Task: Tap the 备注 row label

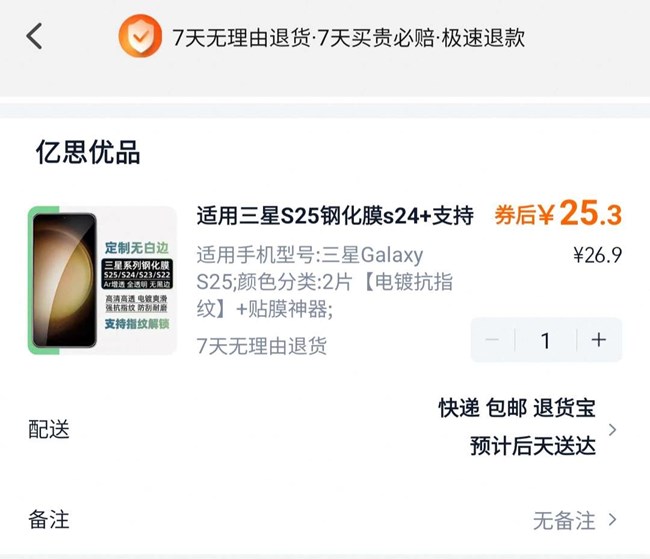Action: [49, 520]
